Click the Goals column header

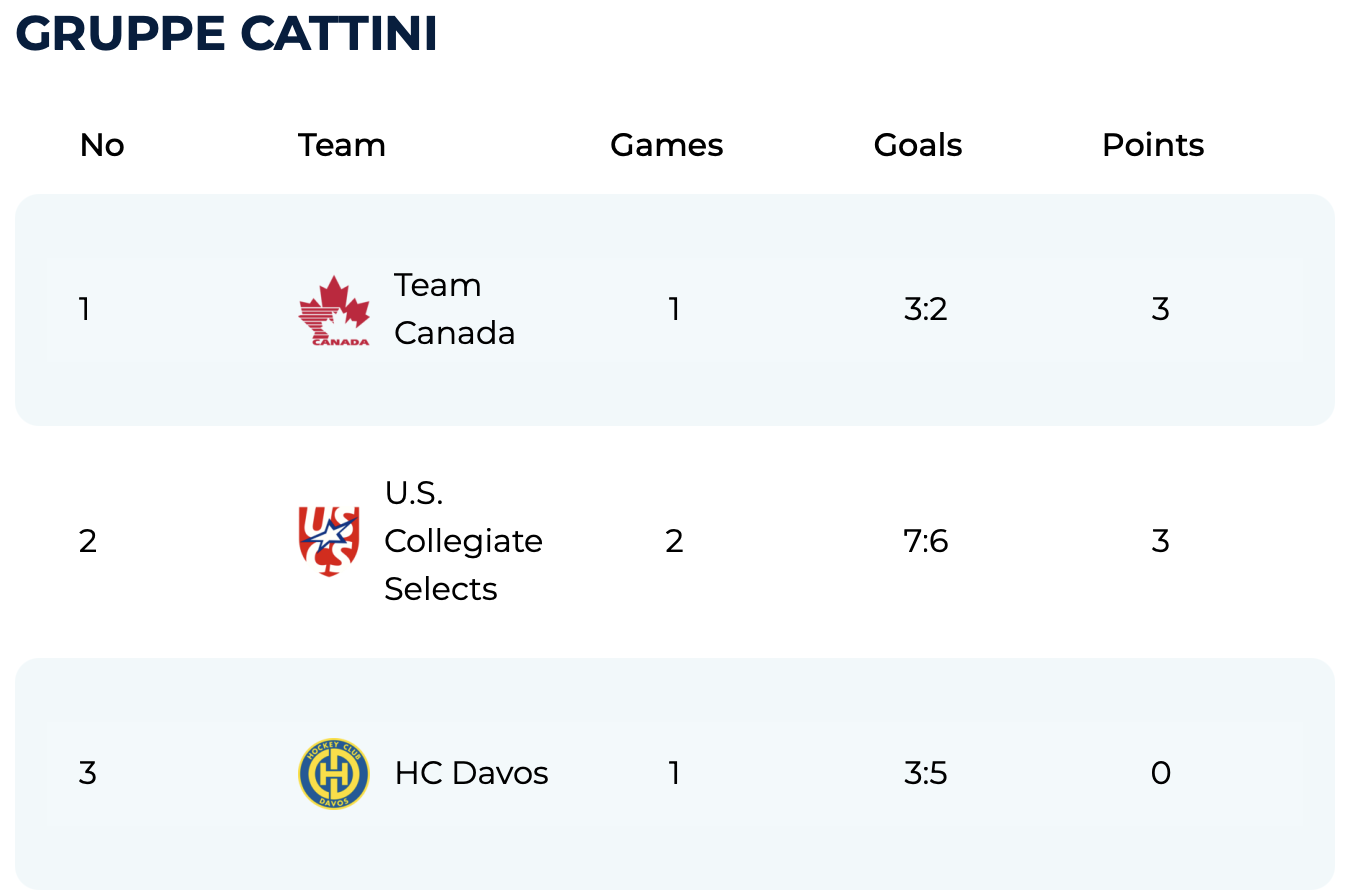pyautogui.click(x=918, y=145)
